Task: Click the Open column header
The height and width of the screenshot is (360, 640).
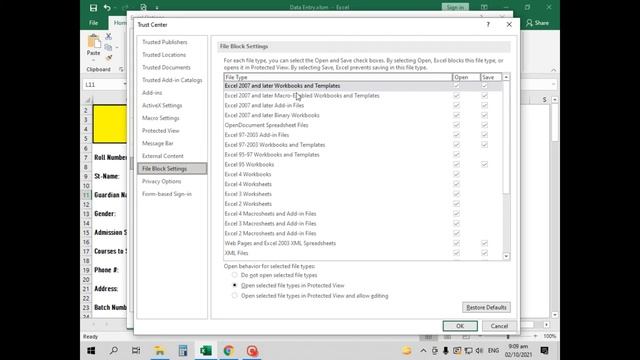Action: [x=466, y=77]
